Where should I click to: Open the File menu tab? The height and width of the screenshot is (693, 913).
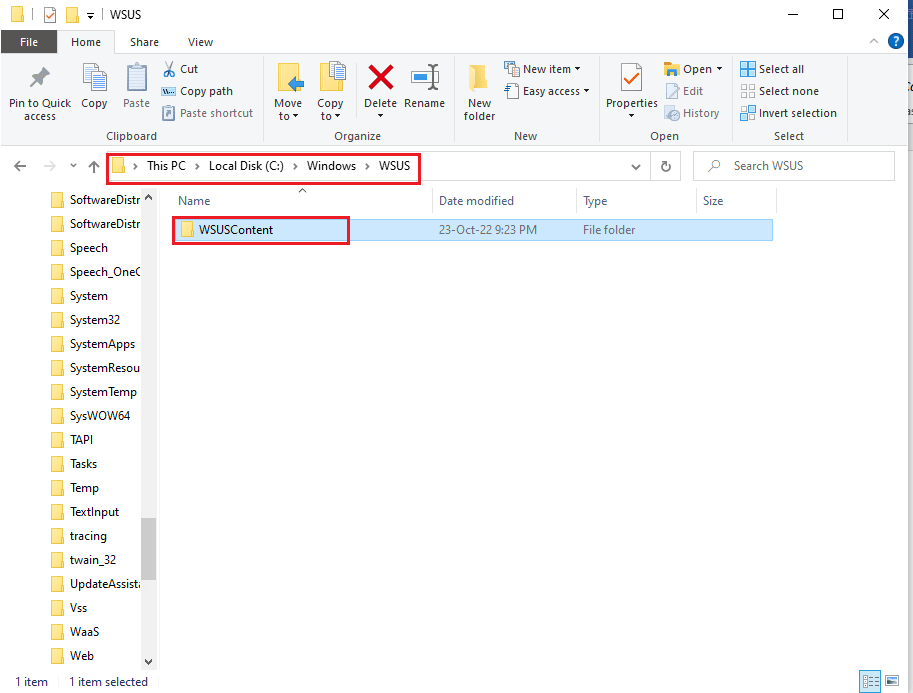coord(29,42)
